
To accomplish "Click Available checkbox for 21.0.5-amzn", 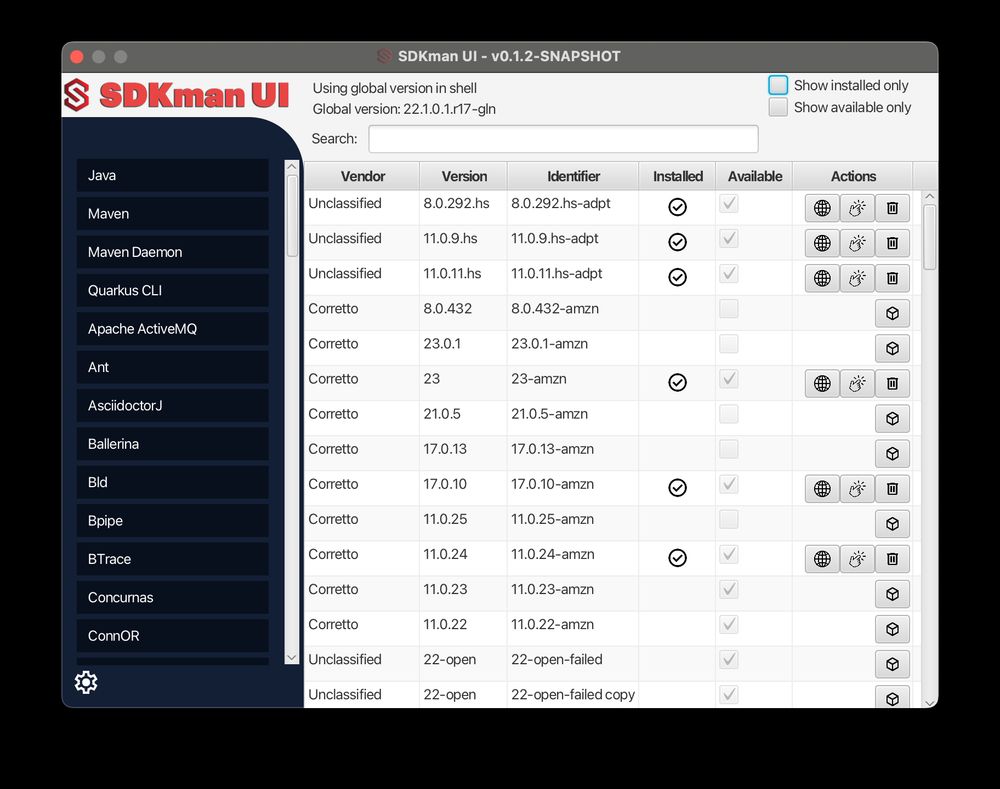I will (729, 414).
